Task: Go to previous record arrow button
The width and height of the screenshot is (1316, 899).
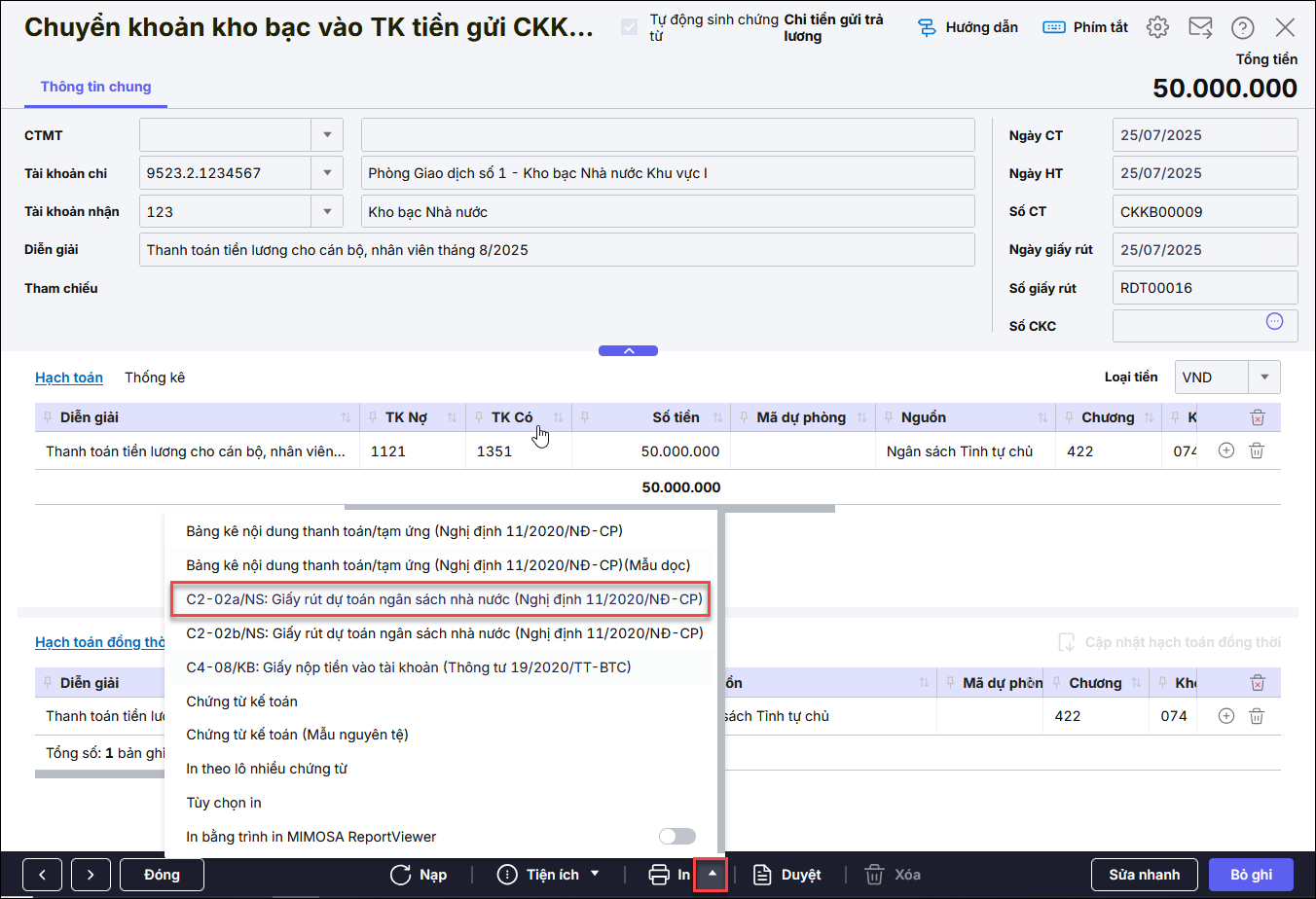Action: 43,875
